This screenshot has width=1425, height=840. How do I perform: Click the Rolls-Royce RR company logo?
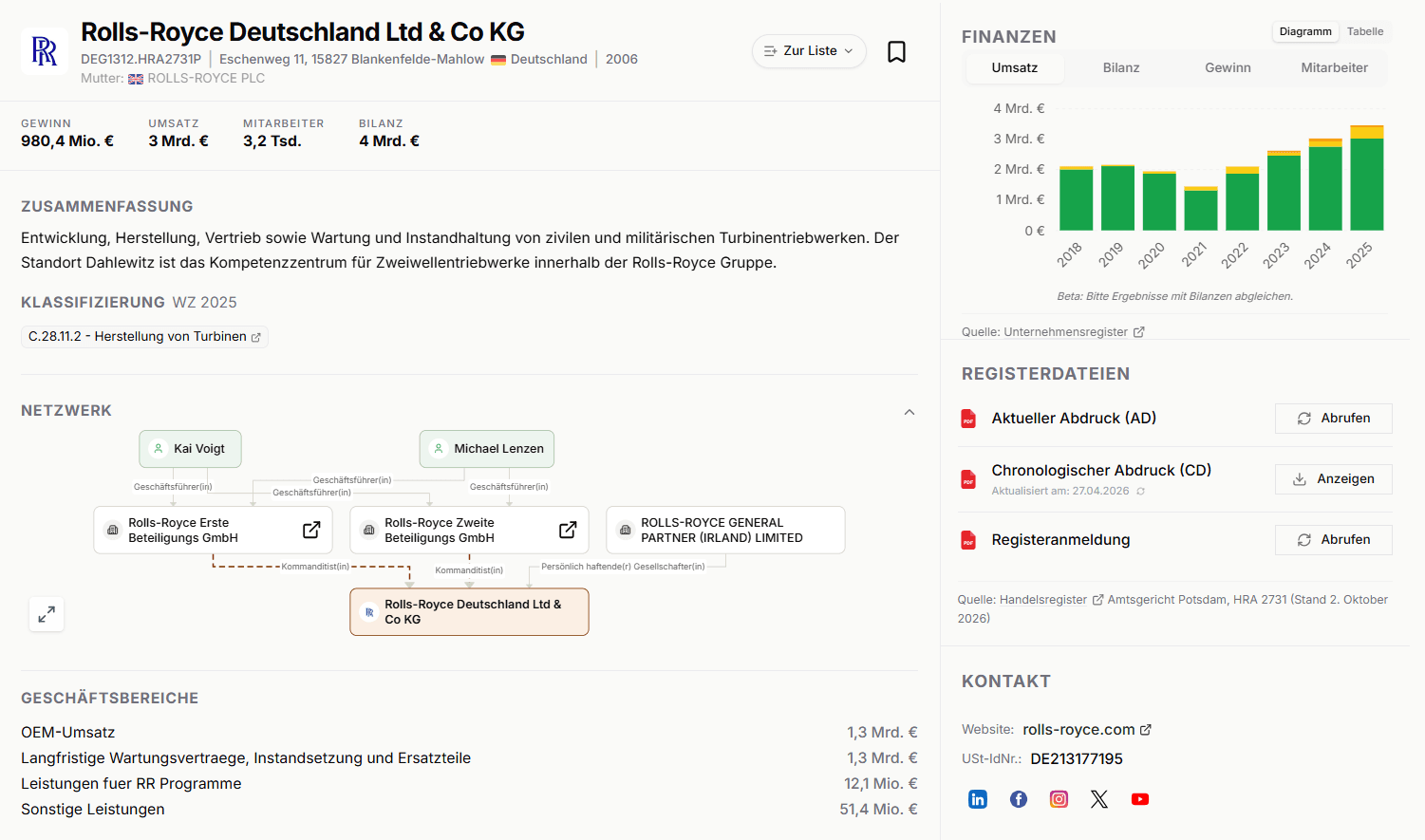(x=45, y=51)
